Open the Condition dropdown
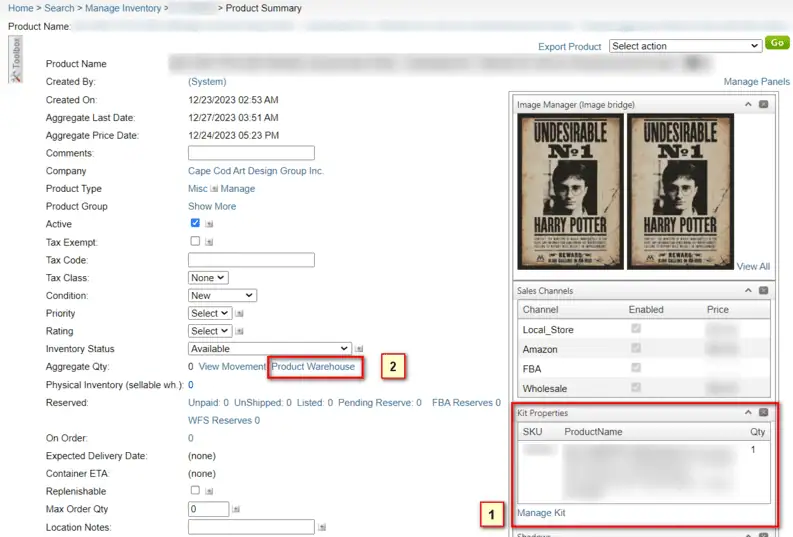The image size is (793, 537). tap(222, 295)
